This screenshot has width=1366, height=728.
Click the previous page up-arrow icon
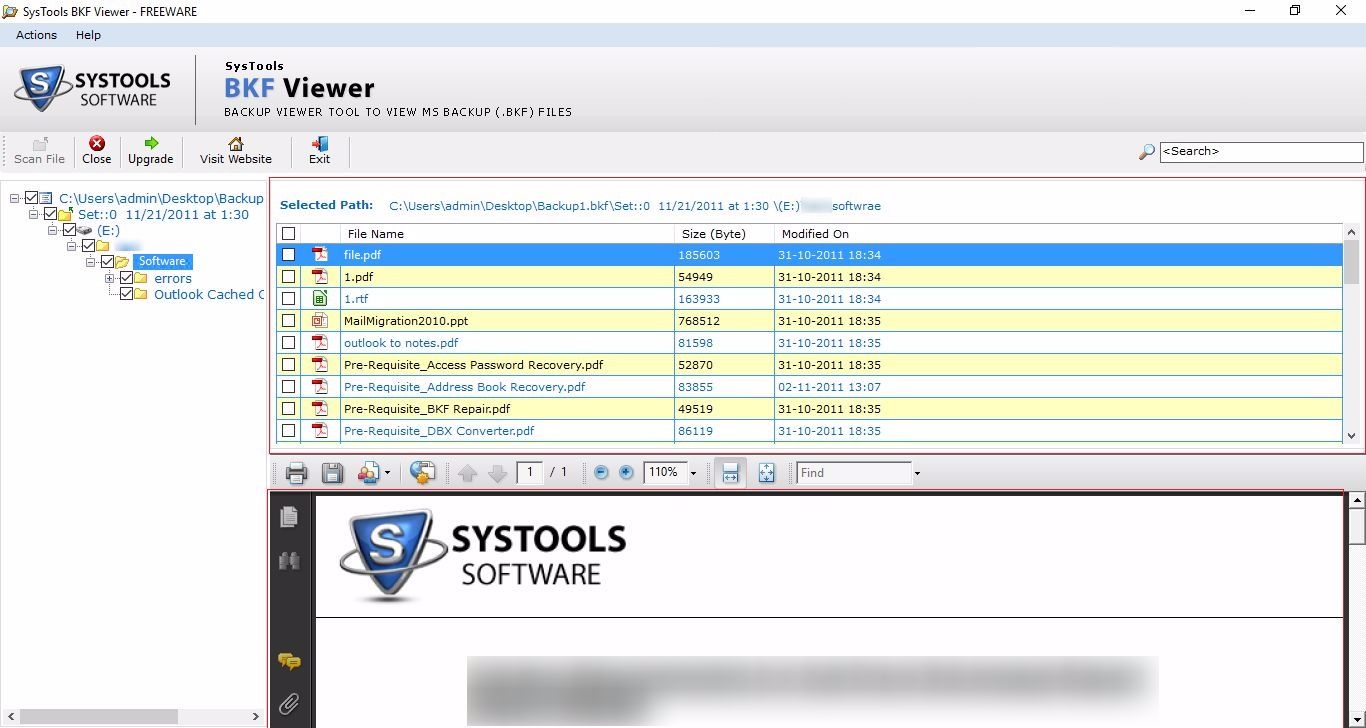467,473
